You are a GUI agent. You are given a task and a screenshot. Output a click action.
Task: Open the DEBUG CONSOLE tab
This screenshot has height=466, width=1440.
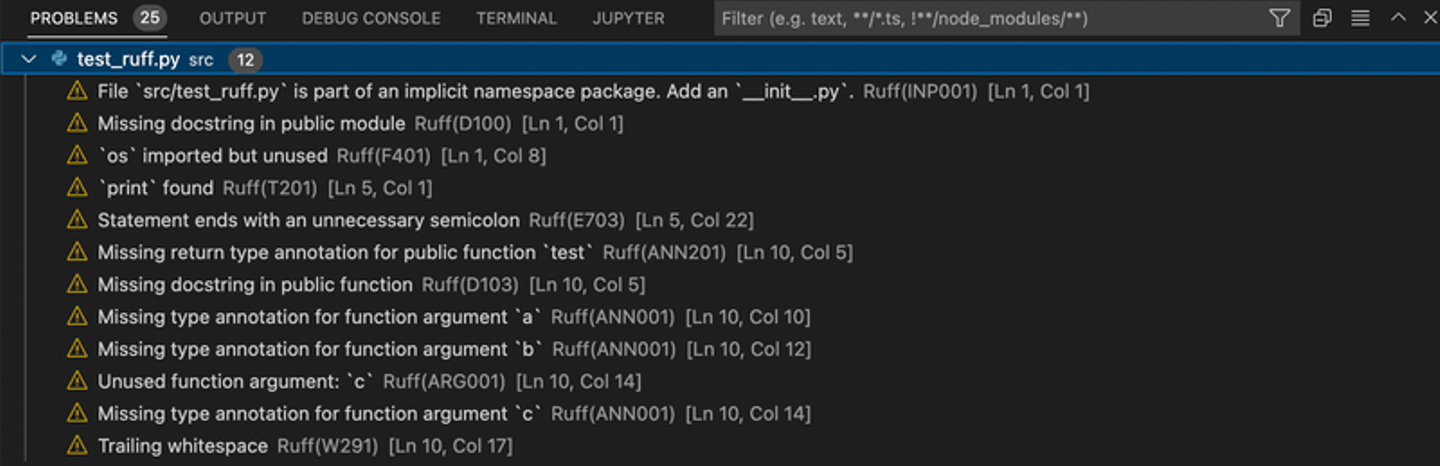click(x=371, y=18)
